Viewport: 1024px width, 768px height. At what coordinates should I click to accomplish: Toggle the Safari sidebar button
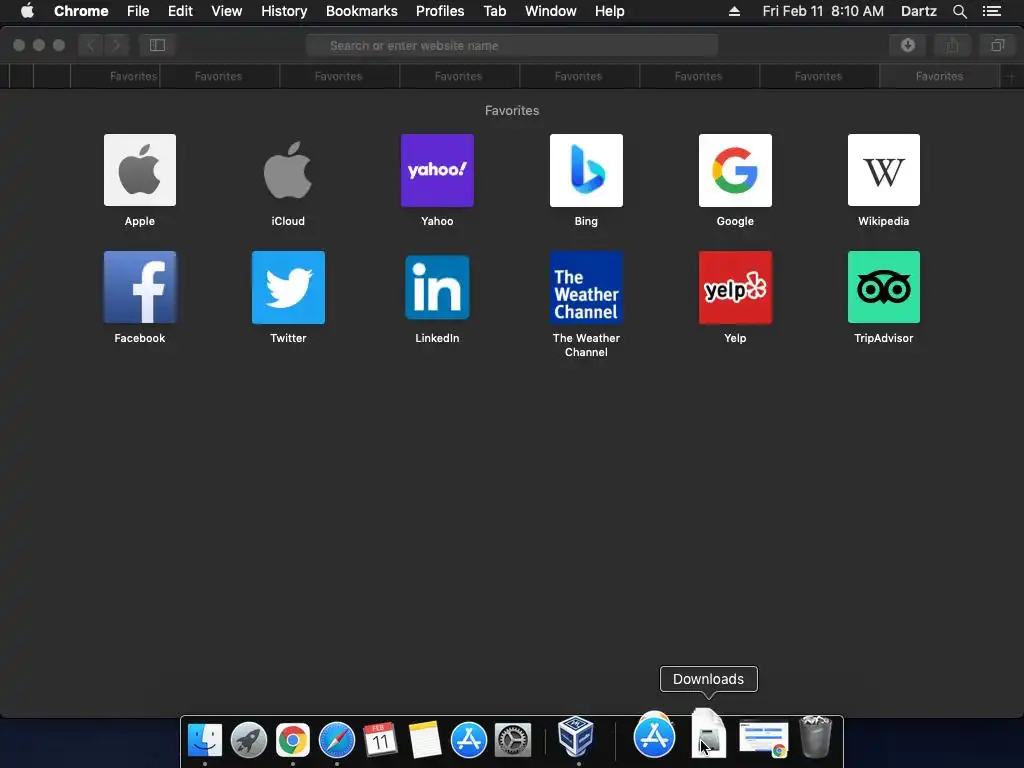[x=157, y=45]
